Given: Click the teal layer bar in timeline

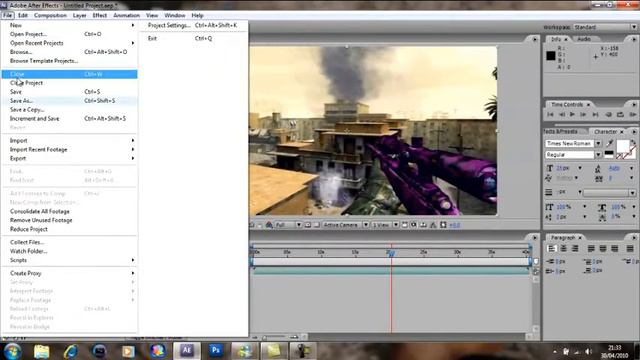Looking at the screenshot, I should pos(391,270).
